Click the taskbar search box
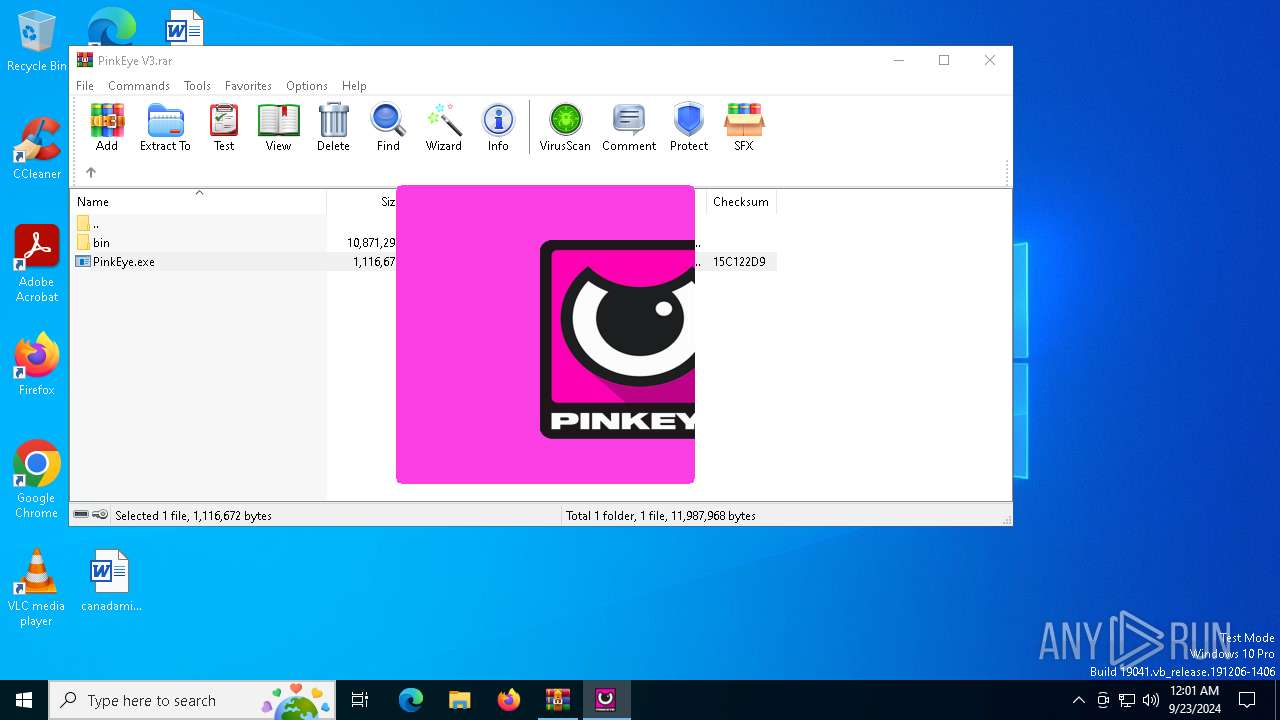Image resolution: width=1280 pixels, height=720 pixels. pos(192,700)
